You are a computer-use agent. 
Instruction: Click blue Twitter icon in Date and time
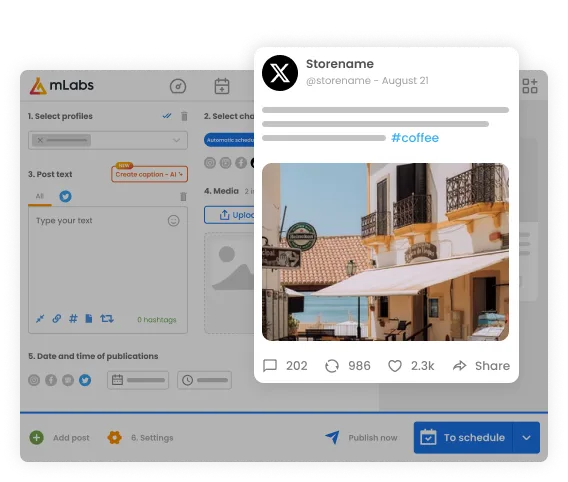pyautogui.click(x=85, y=380)
